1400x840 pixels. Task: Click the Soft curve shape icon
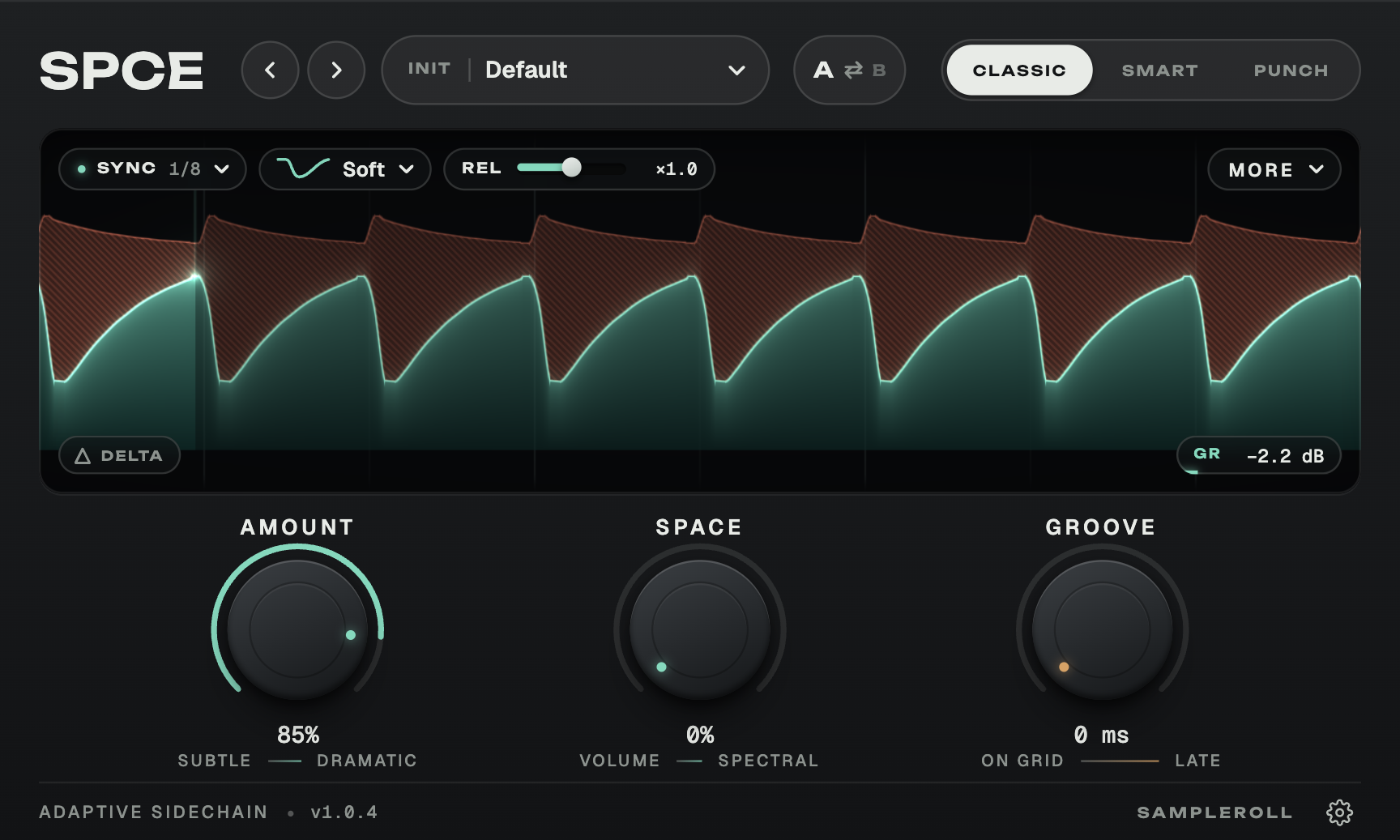pyautogui.click(x=303, y=168)
